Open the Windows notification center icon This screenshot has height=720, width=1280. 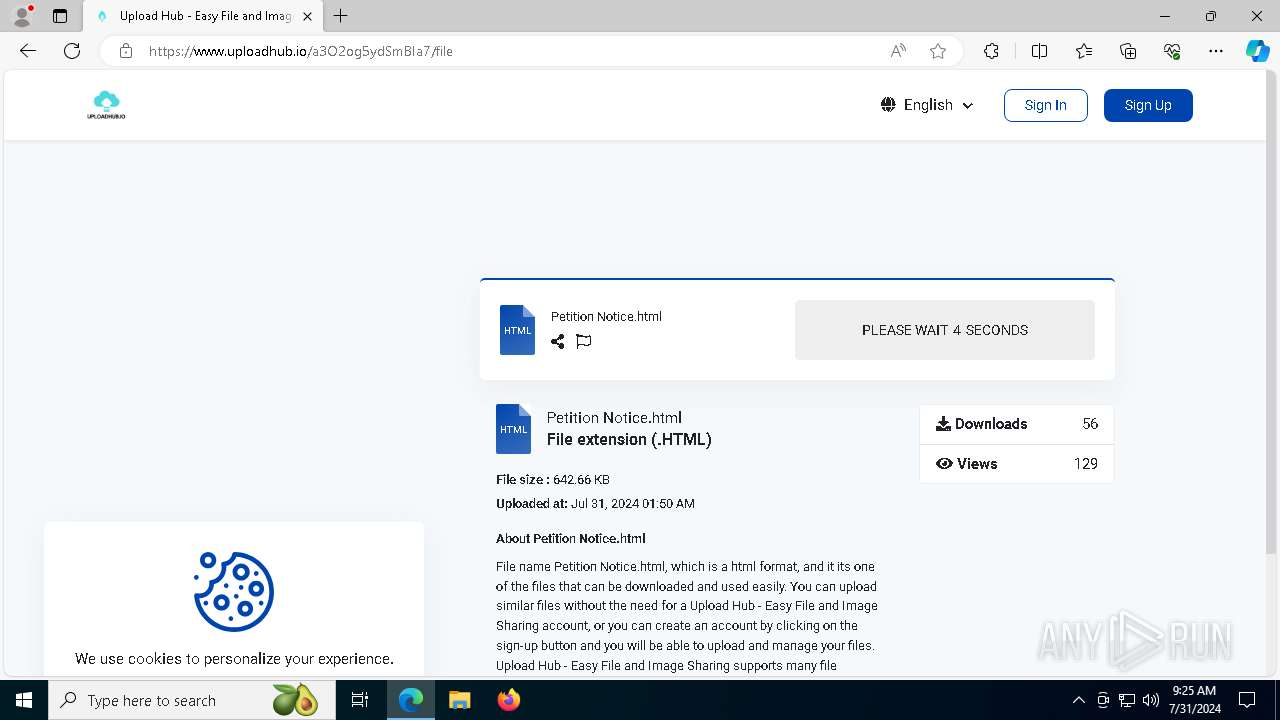1247,700
